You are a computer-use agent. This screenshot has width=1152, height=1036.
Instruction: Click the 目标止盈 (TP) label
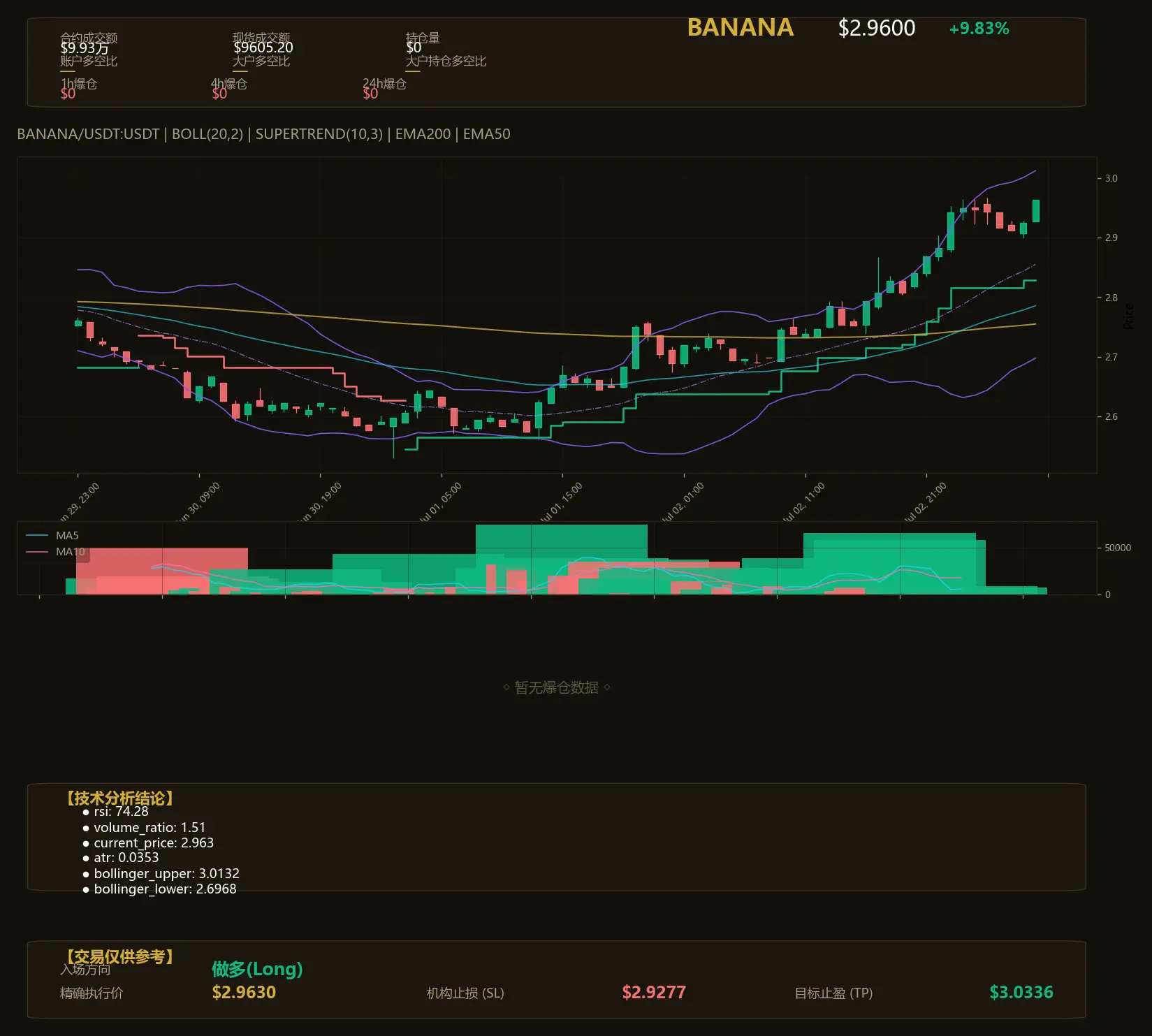click(x=833, y=993)
